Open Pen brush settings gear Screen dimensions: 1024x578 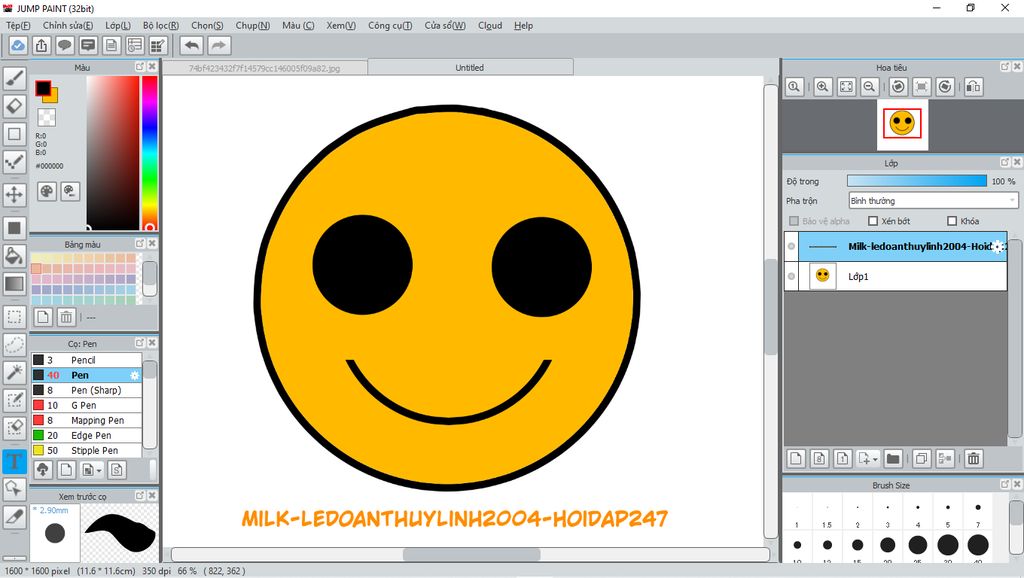[135, 375]
